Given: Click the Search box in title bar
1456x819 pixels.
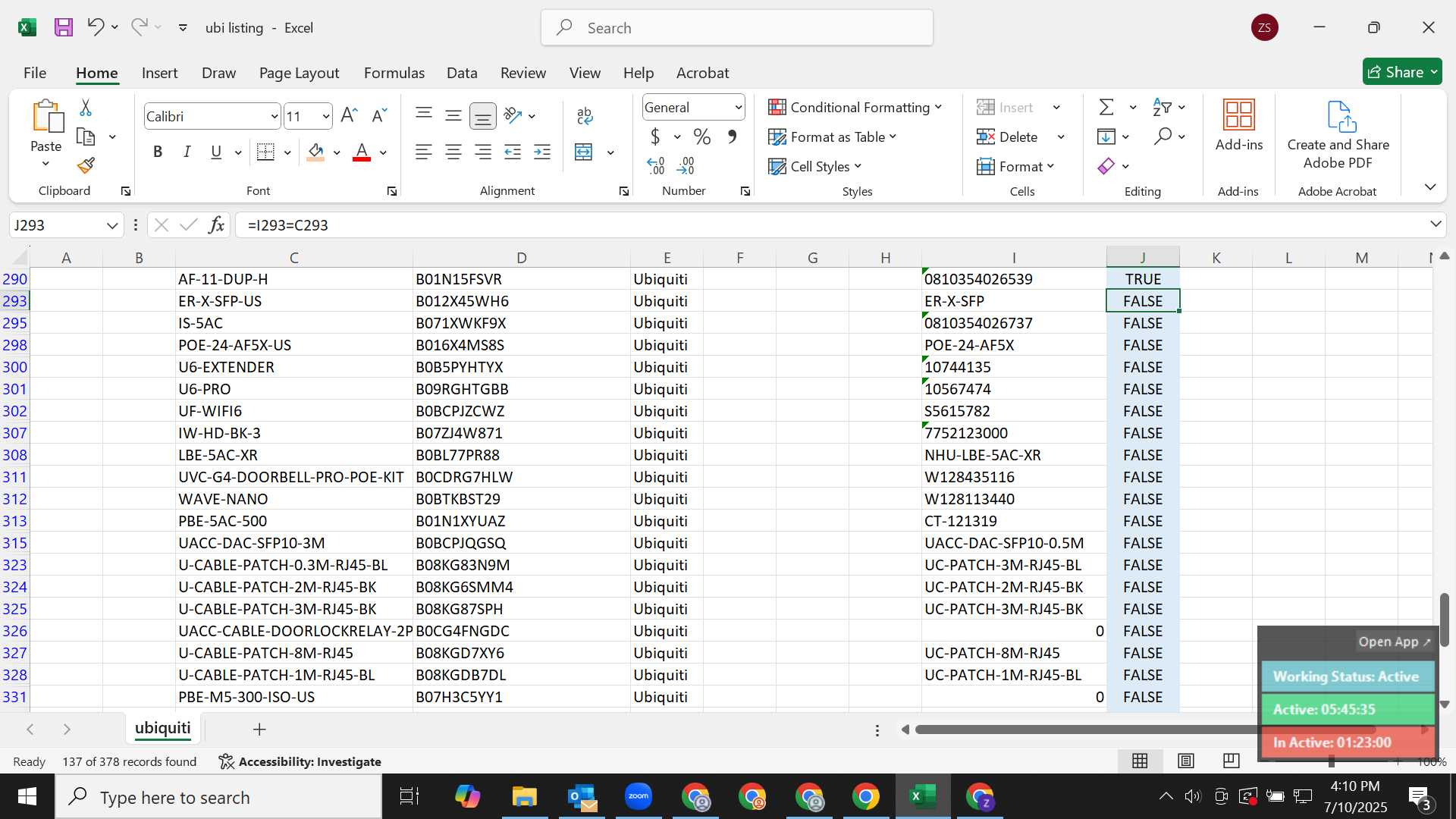Looking at the screenshot, I should coord(737,28).
